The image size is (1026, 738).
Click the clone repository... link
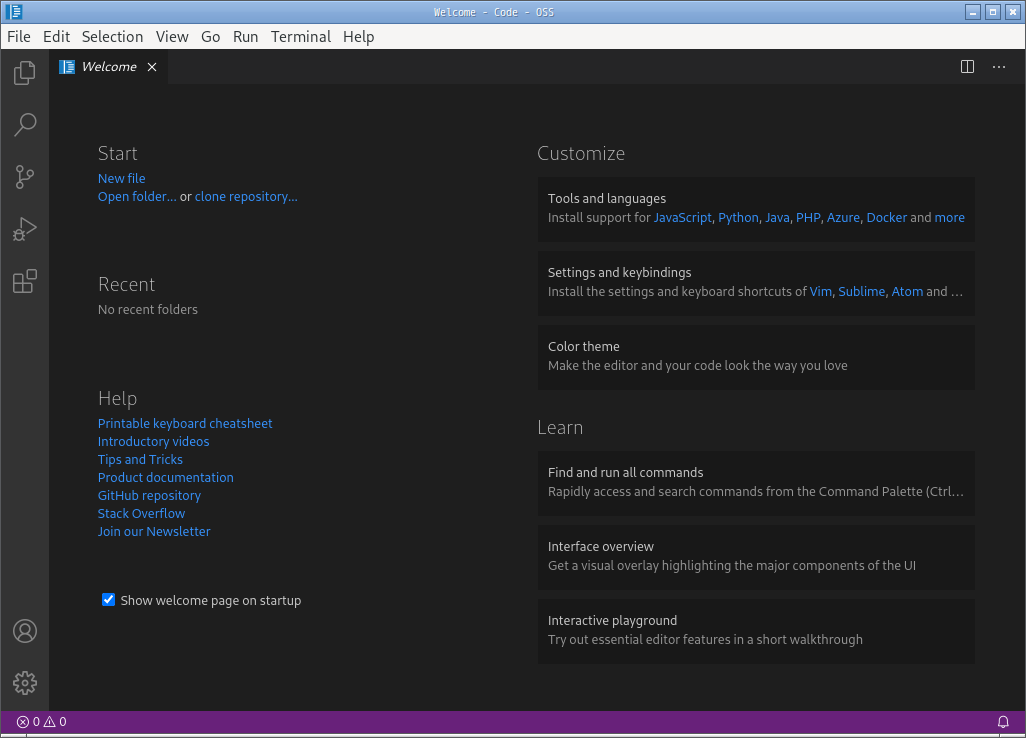pyautogui.click(x=246, y=197)
